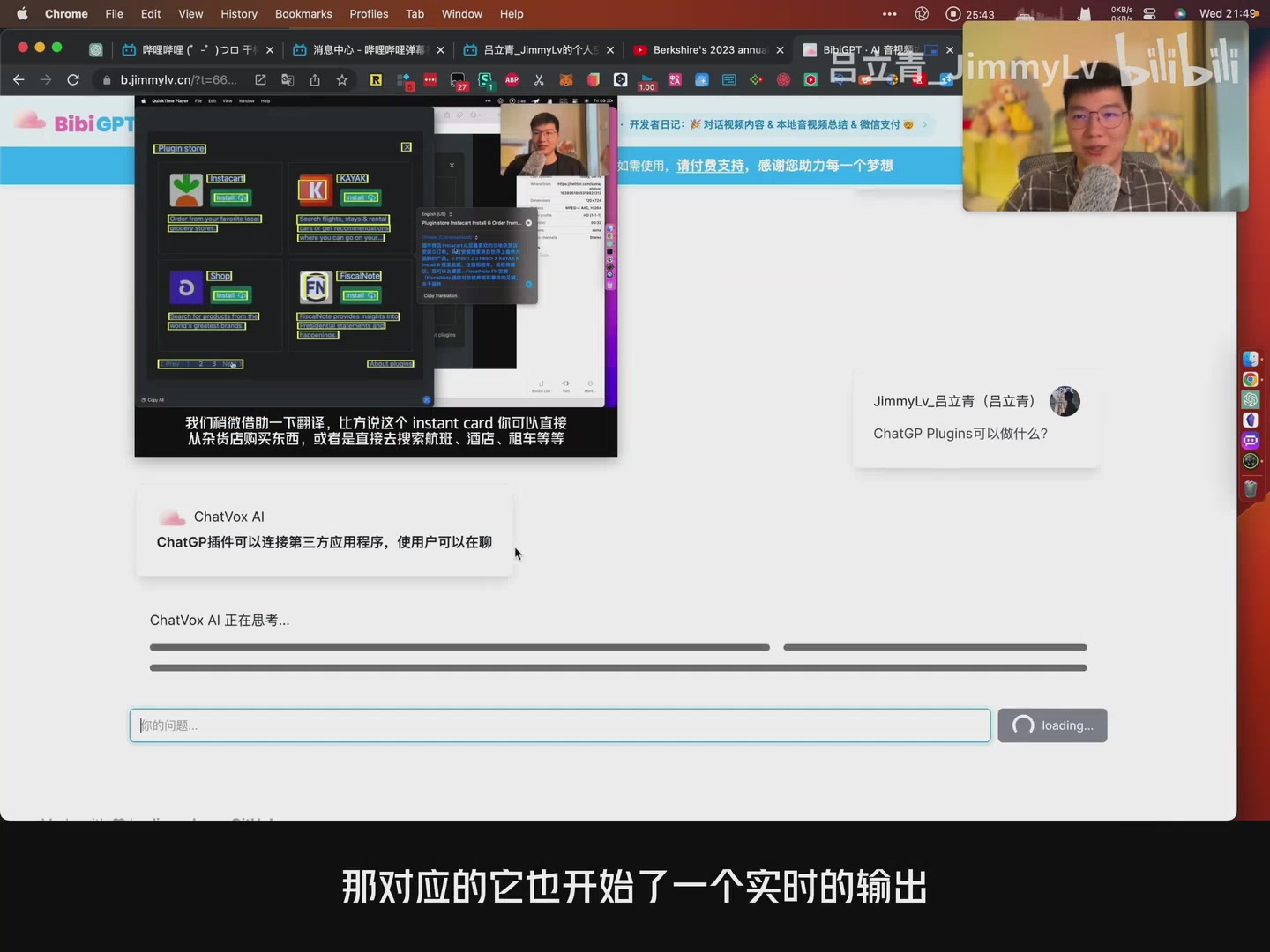Open the History menu
The image size is (1270, 952).
[238, 14]
